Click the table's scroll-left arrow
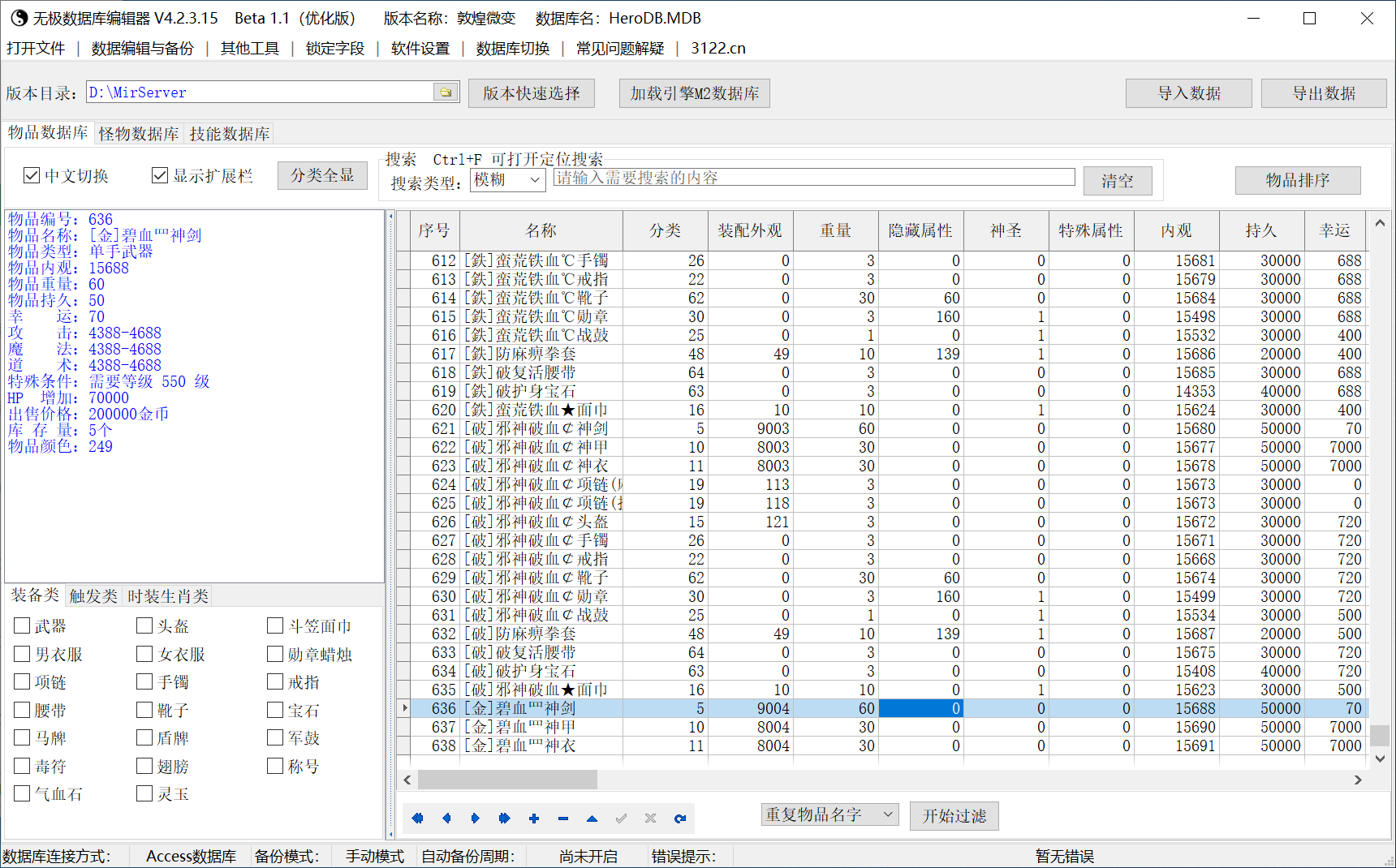Screen dimensions: 1396x868 coord(407,780)
